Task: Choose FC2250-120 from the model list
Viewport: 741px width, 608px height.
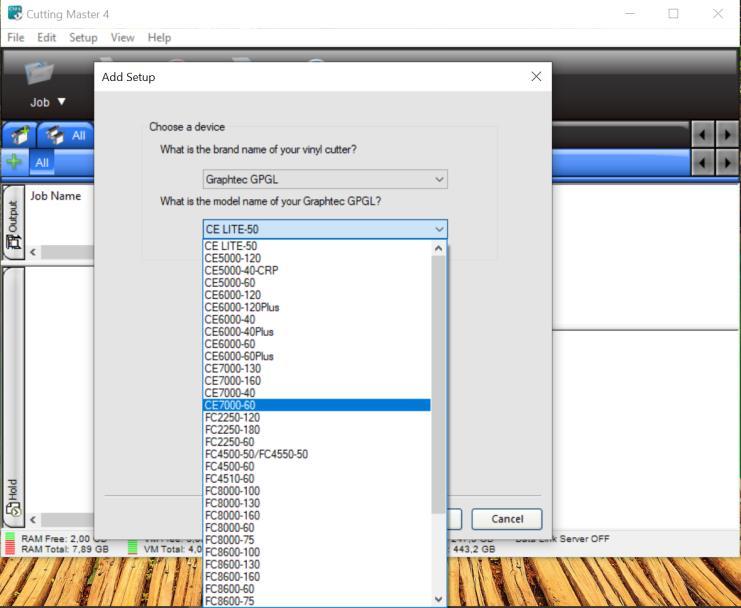Action: coord(317,418)
